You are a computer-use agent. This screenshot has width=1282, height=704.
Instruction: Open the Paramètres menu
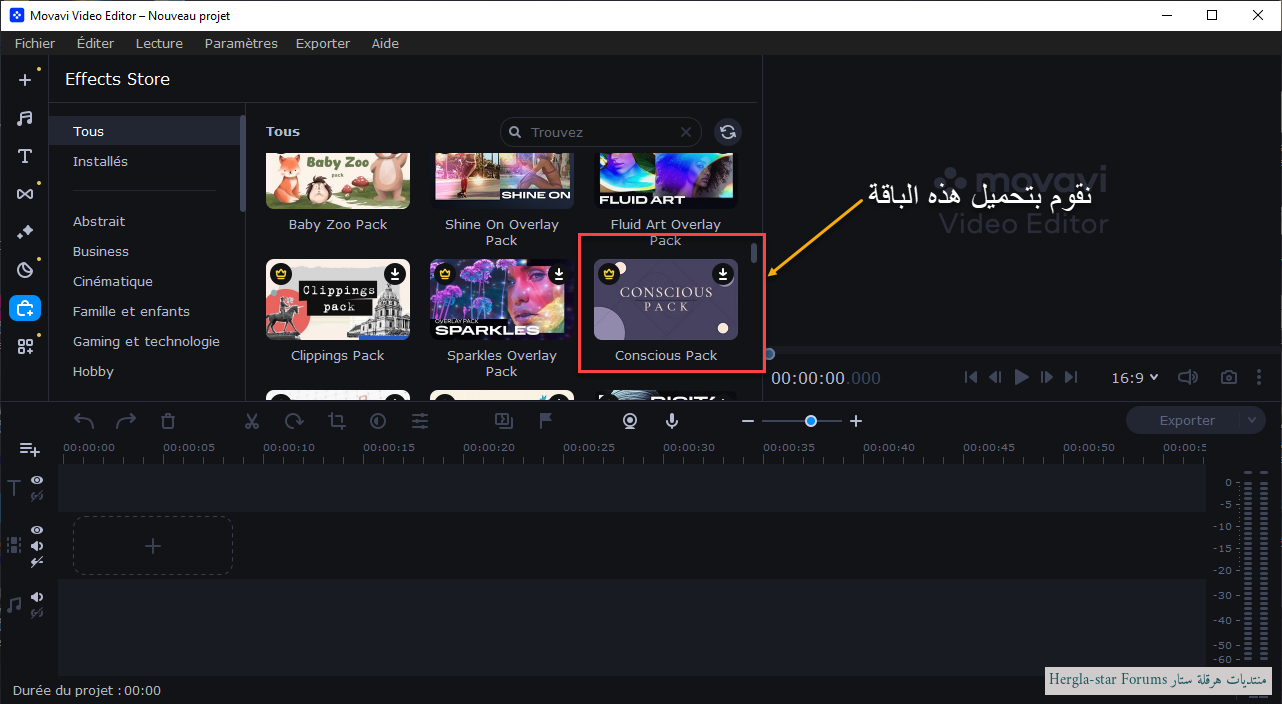(x=241, y=43)
